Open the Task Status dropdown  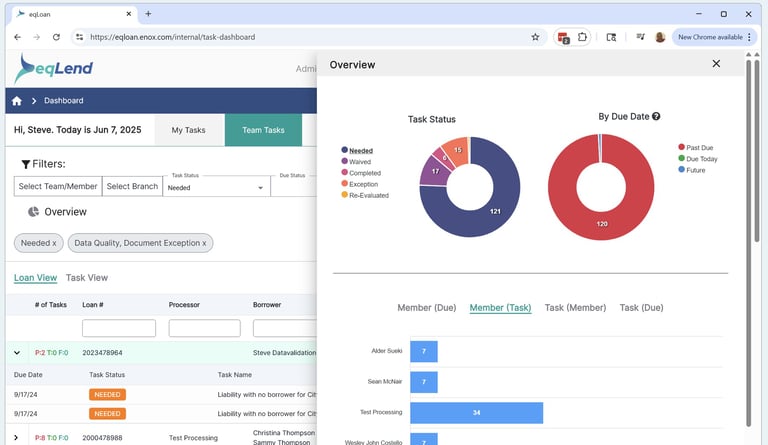[x=216, y=187]
